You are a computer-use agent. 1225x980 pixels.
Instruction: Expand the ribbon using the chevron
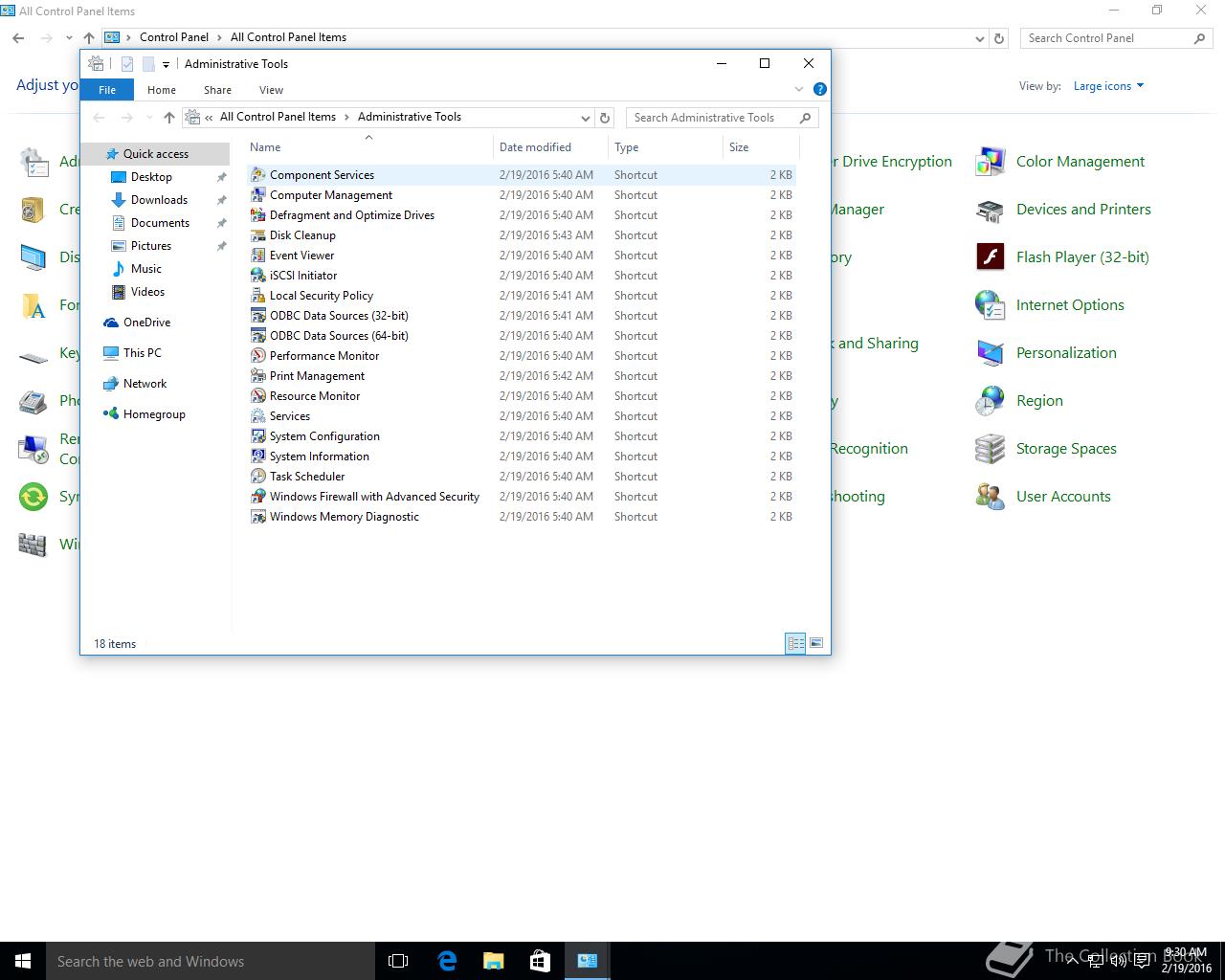[799, 89]
